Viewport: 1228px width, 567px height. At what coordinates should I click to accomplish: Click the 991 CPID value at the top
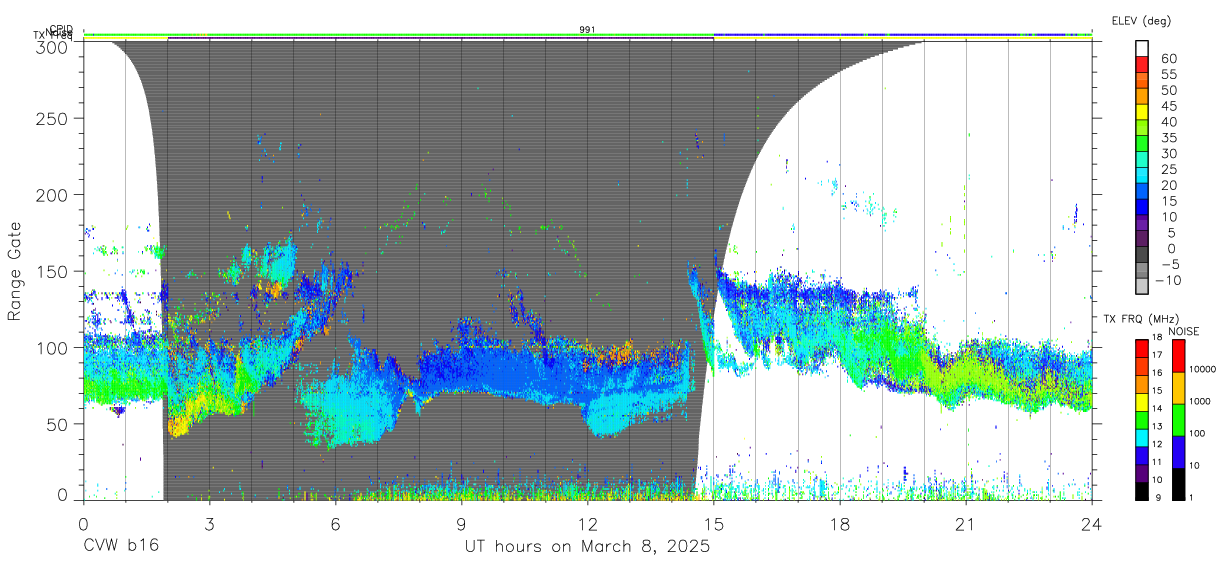tap(588, 30)
